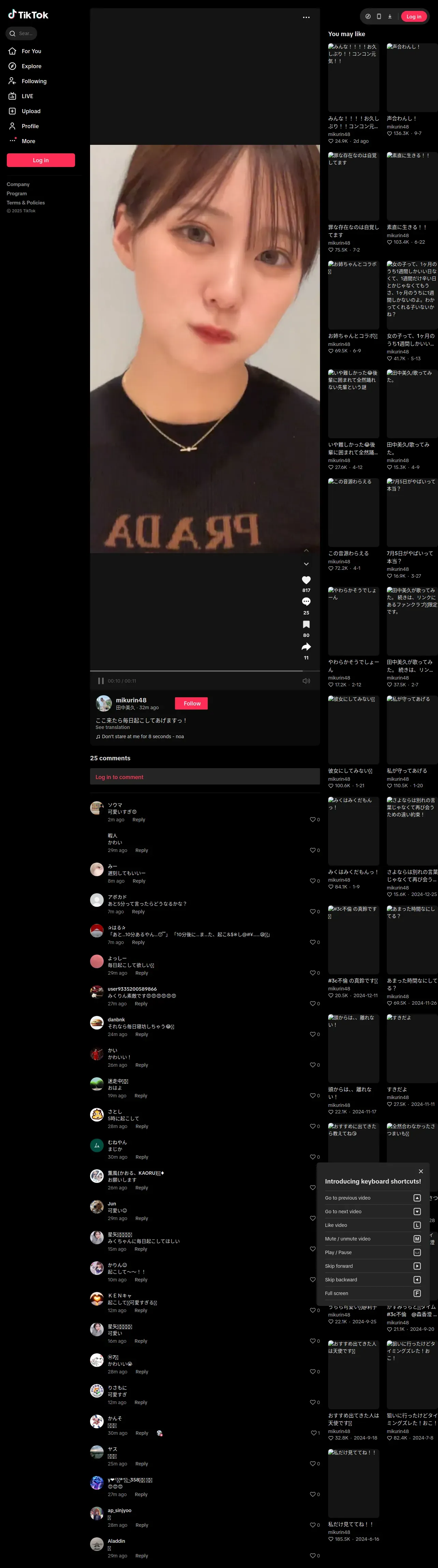
Task: Like アポカド's comment heart
Action: [313, 912]
